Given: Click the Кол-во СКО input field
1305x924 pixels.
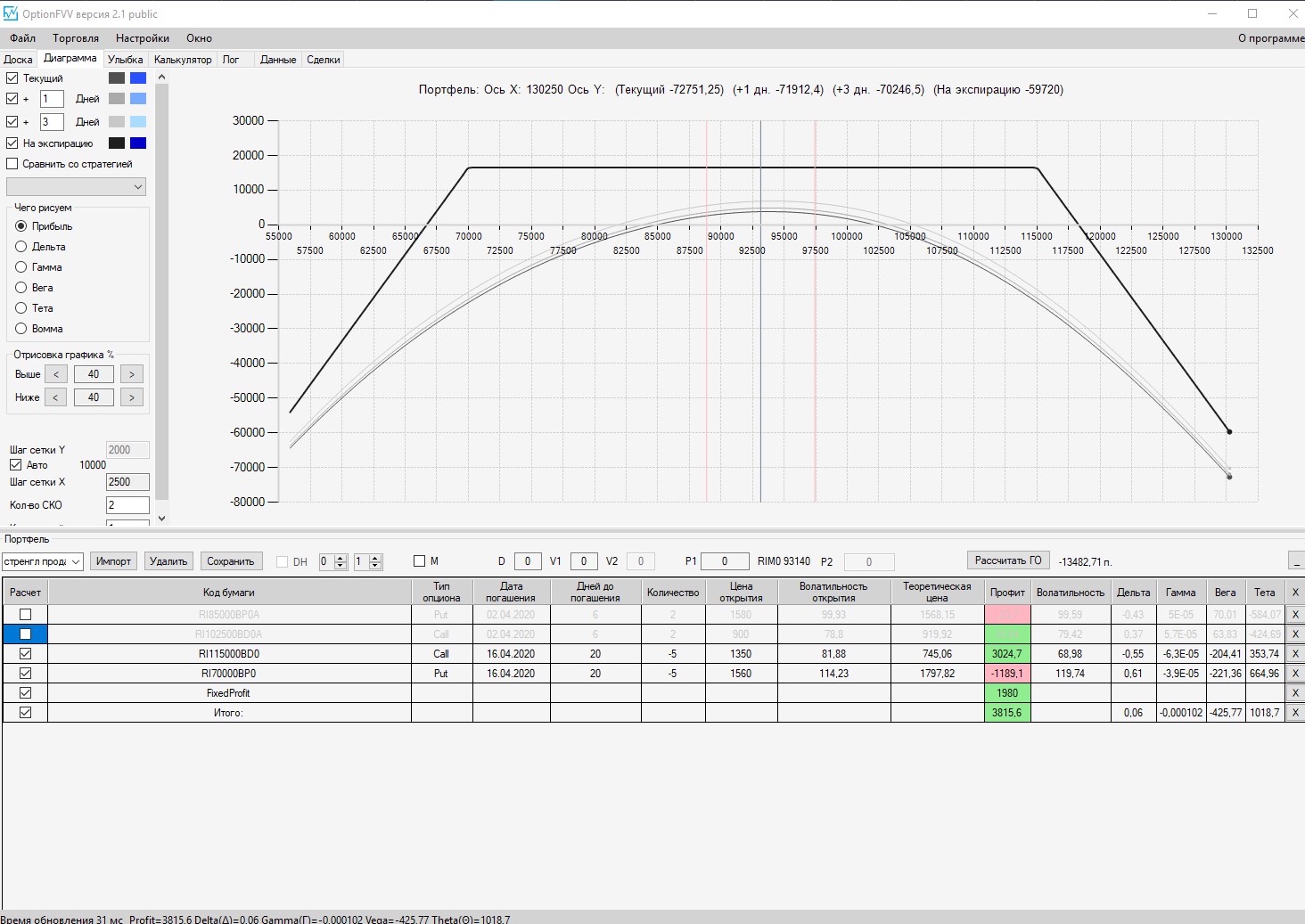Looking at the screenshot, I should [127, 505].
